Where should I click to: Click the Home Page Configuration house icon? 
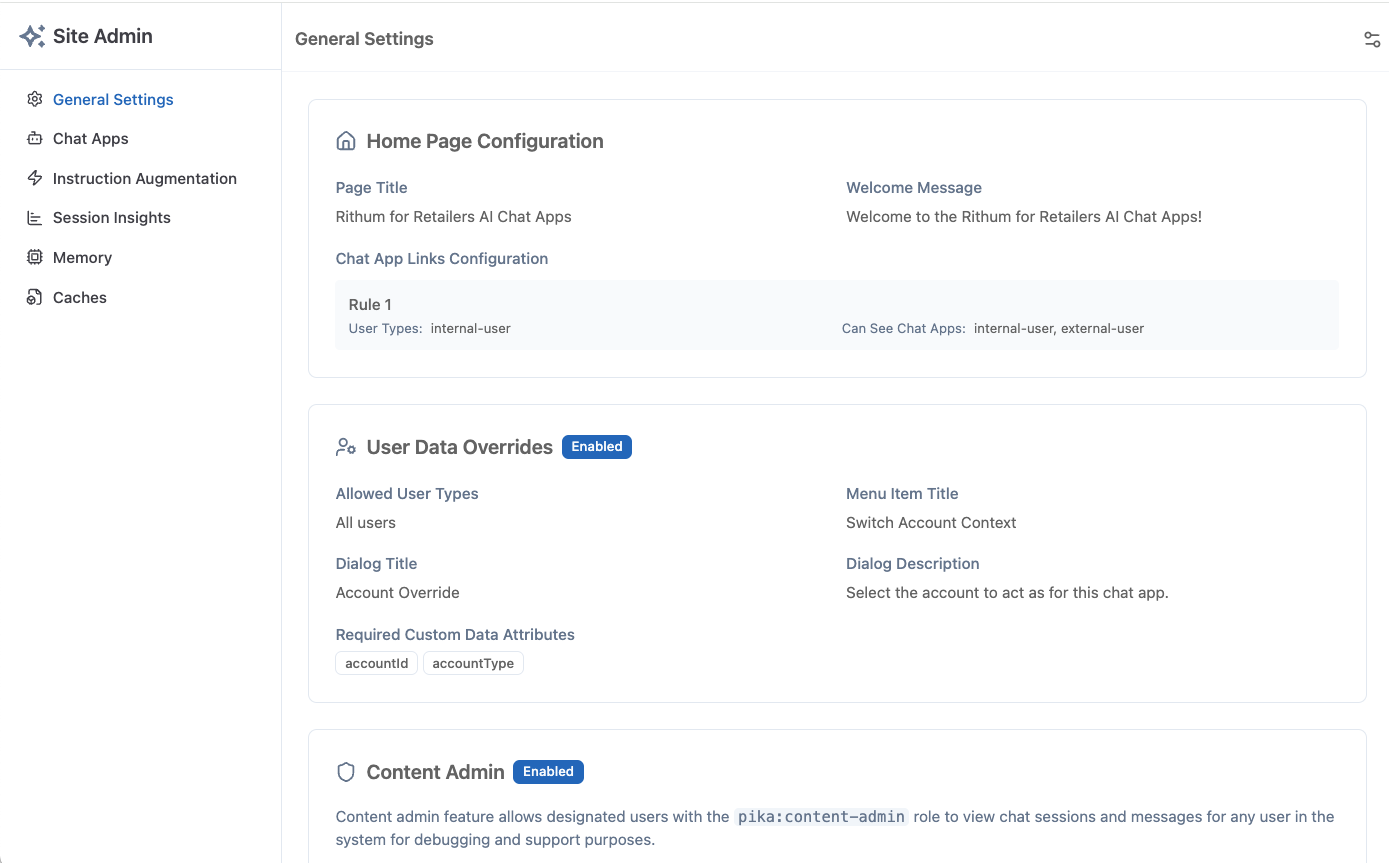point(346,141)
